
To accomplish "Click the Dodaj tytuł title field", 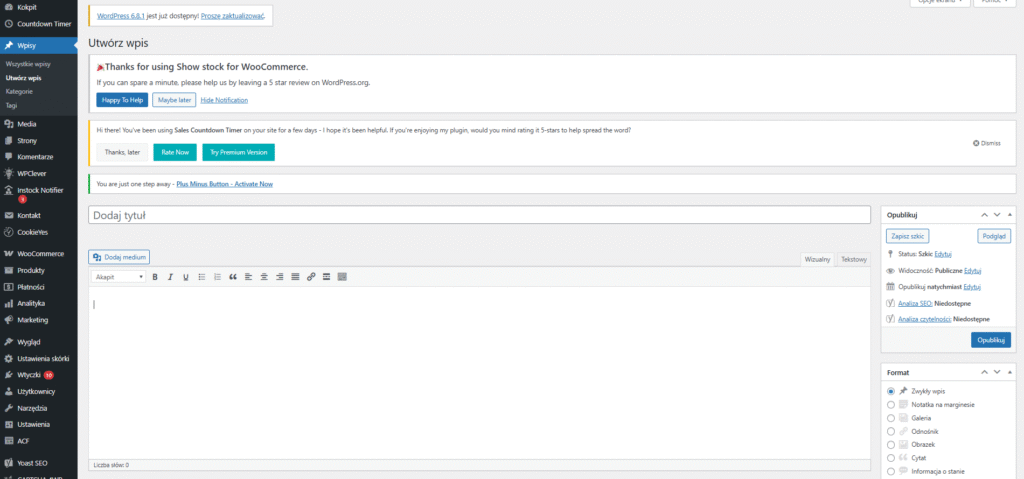I will pyautogui.click(x=479, y=215).
